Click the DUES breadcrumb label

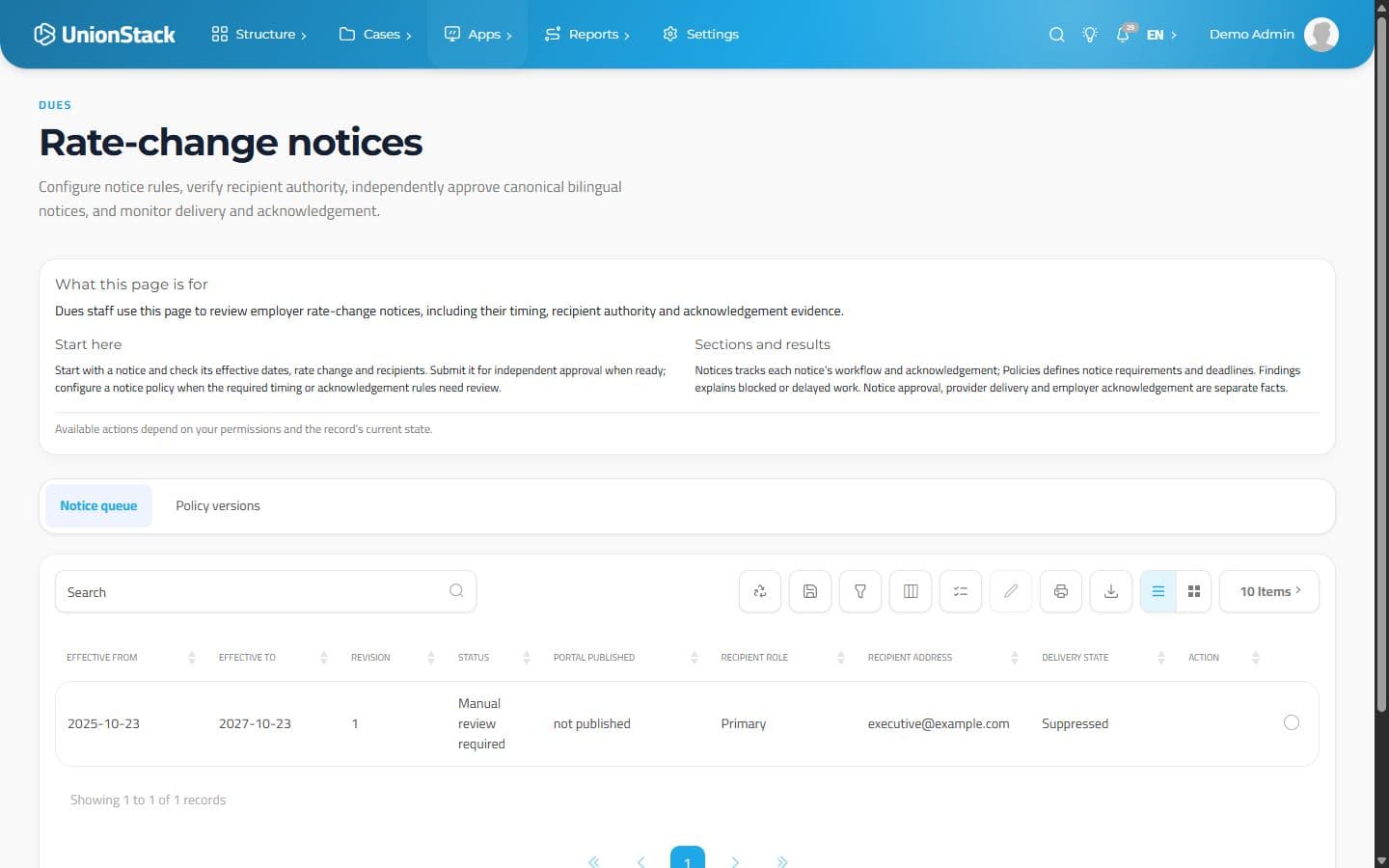click(55, 105)
